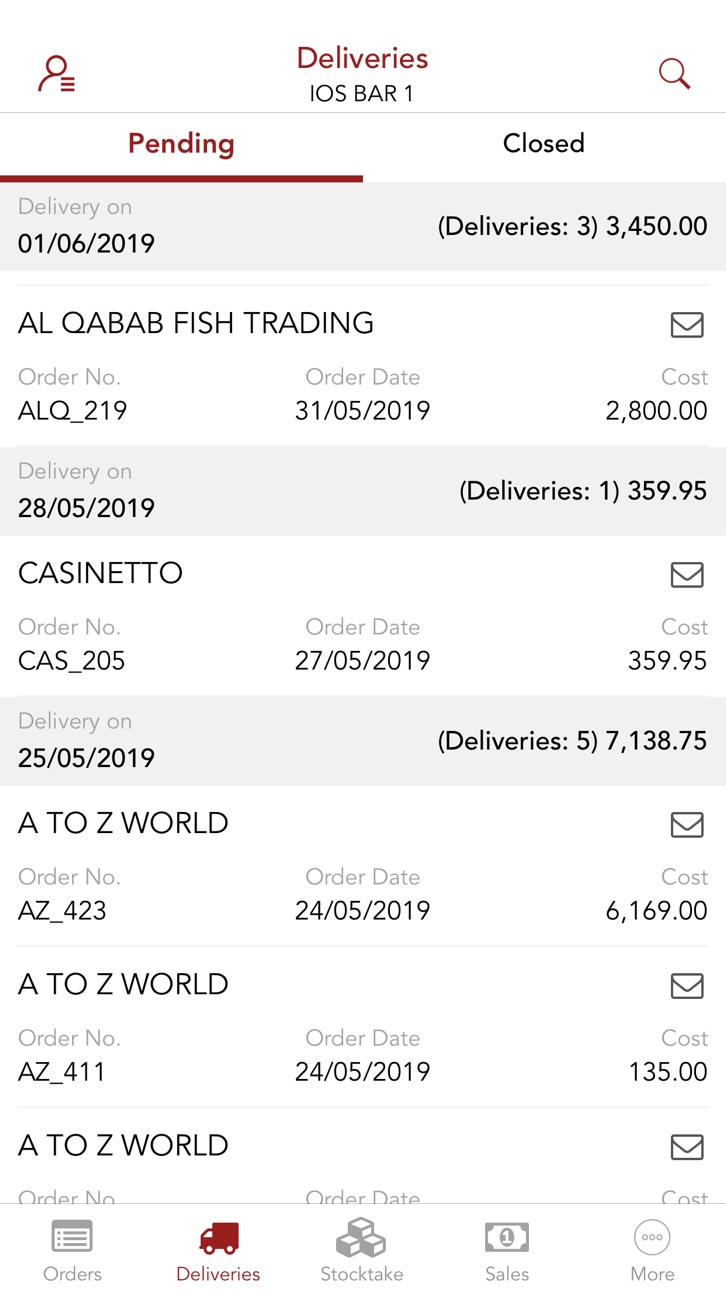726x1290 pixels.
Task: Open envelope icon for AL QABAB FISH TRADING
Action: point(687,324)
